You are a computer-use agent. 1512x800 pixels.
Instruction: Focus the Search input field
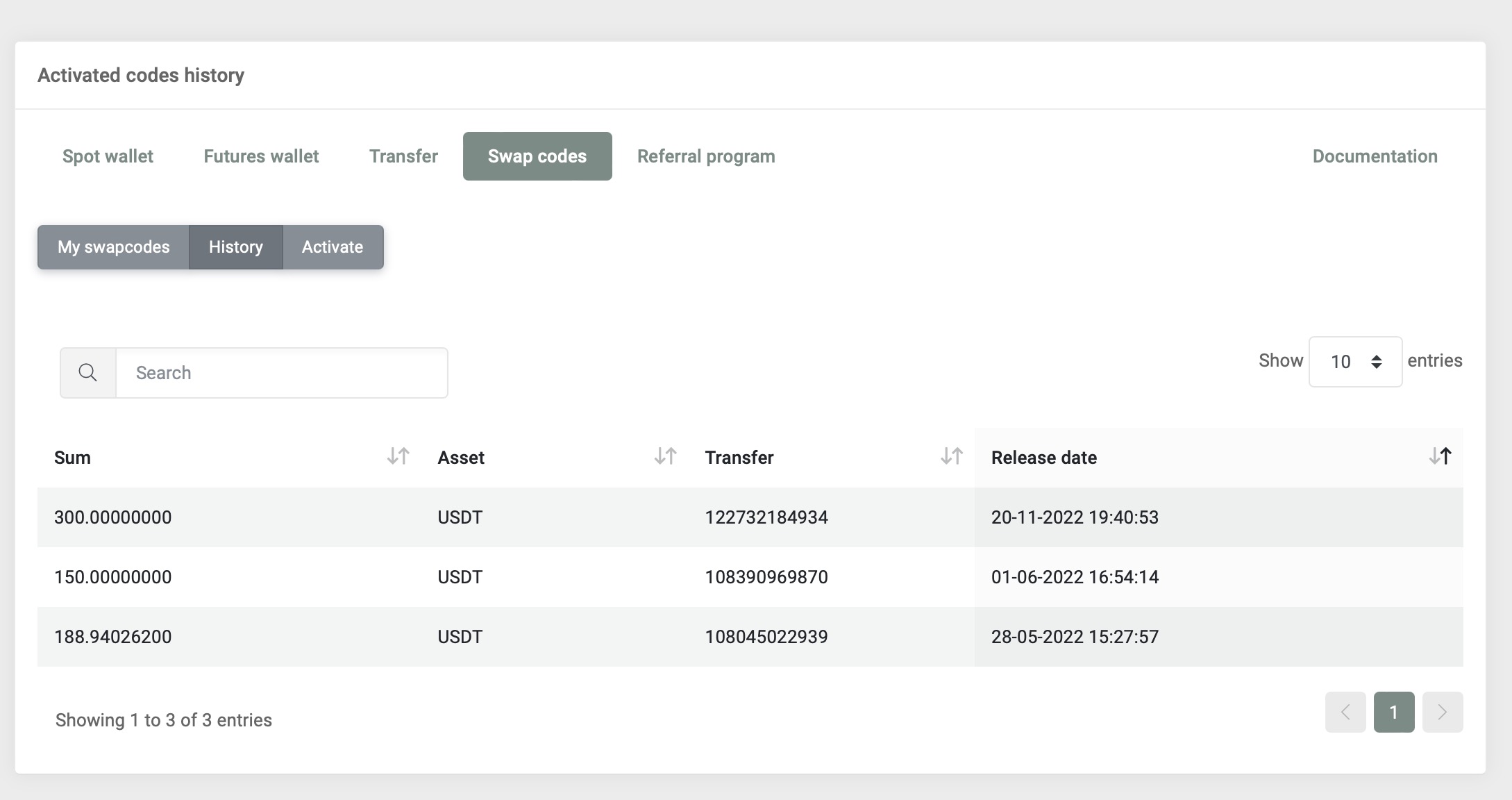click(x=282, y=373)
